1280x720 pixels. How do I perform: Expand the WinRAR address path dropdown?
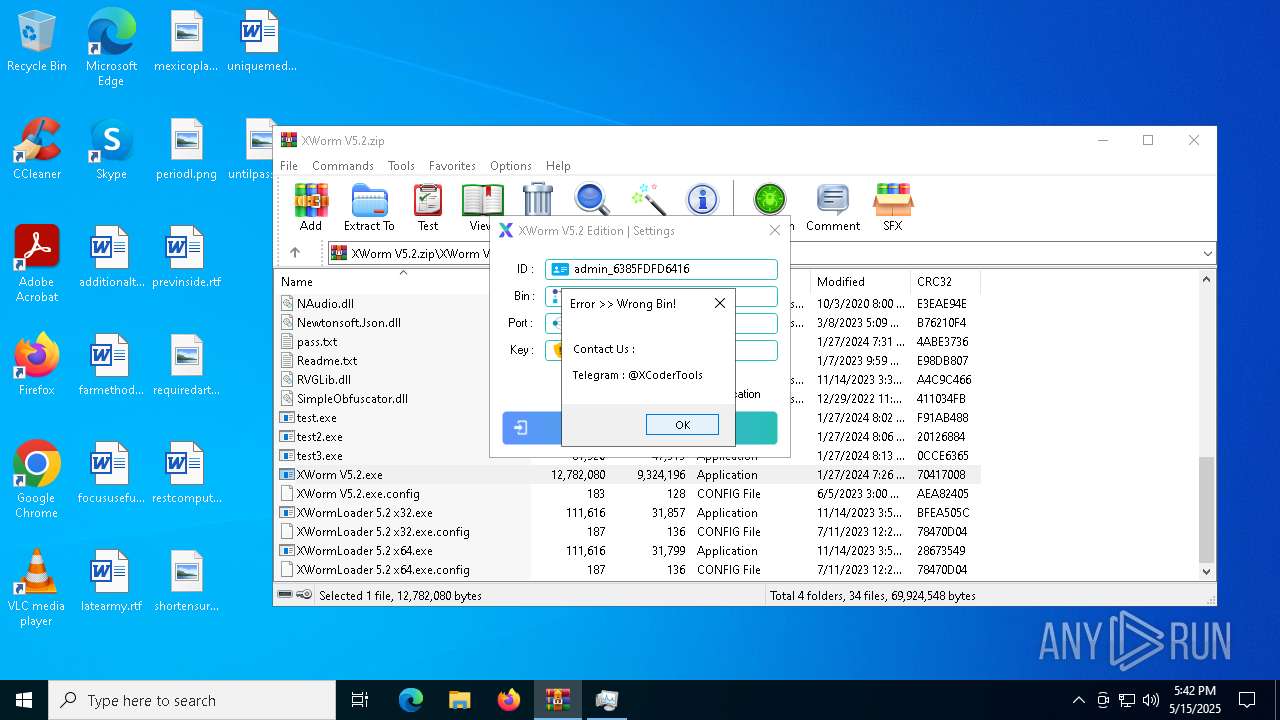click(x=1207, y=253)
